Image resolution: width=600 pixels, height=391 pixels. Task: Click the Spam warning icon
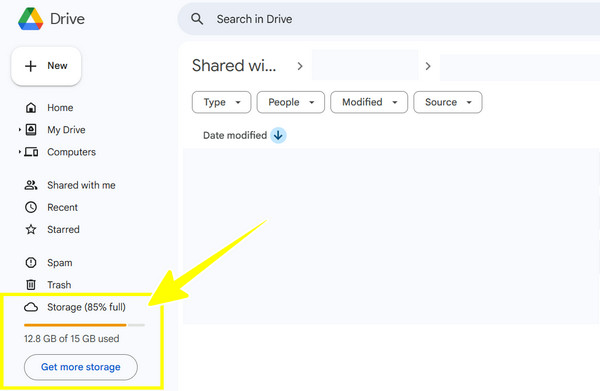(x=31, y=262)
